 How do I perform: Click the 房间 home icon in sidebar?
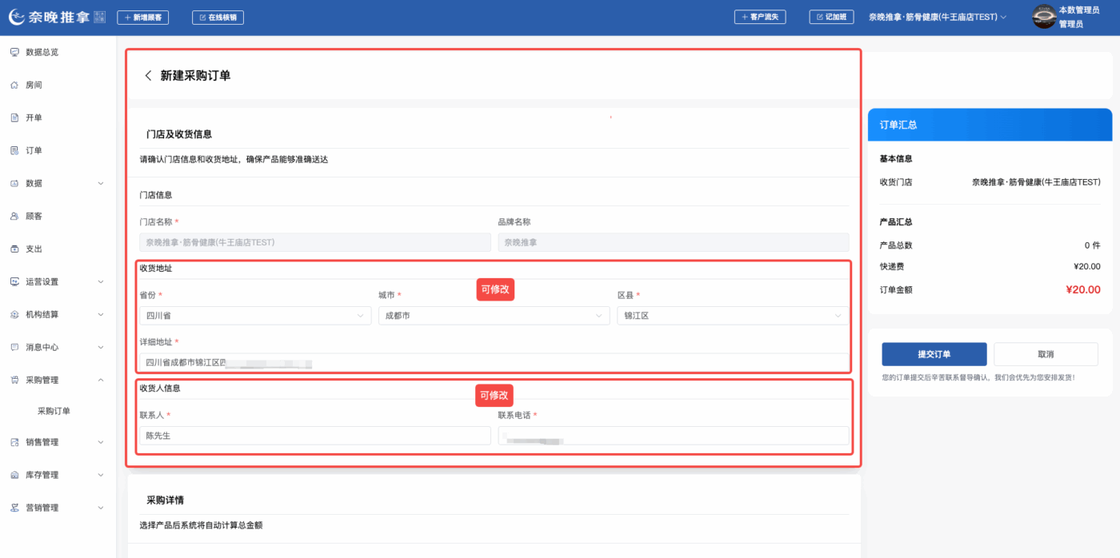coord(14,85)
